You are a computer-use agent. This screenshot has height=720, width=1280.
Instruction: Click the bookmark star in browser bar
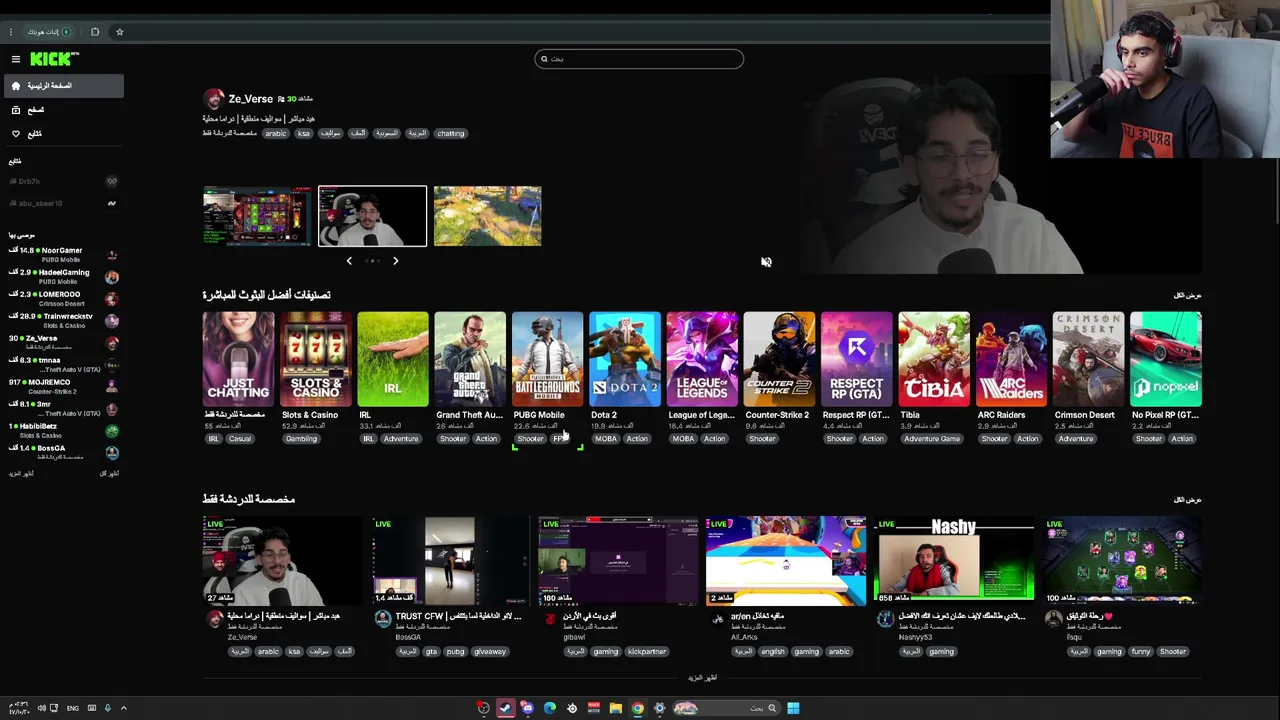[x=119, y=32]
